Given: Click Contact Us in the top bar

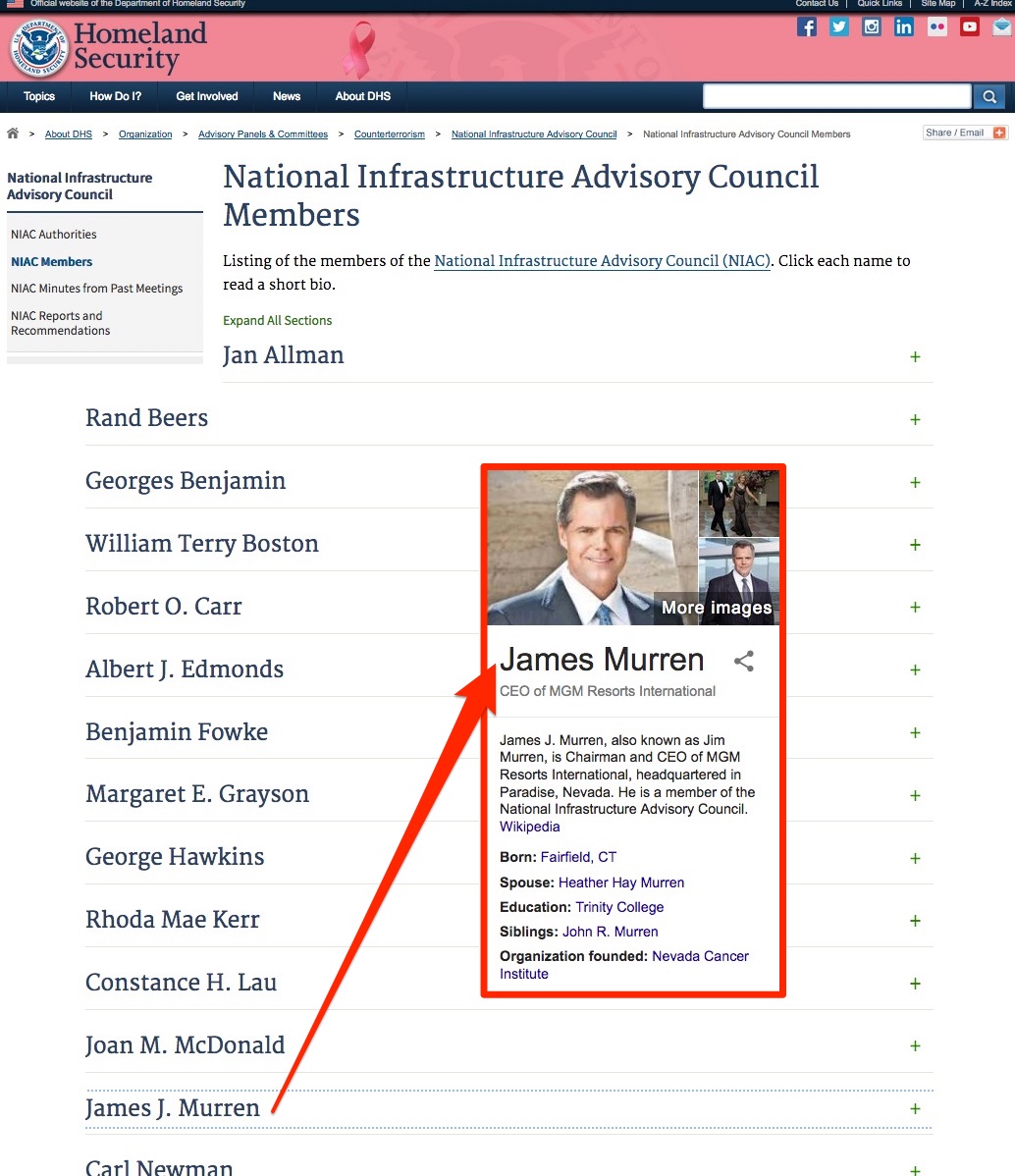Looking at the screenshot, I should [x=817, y=4].
